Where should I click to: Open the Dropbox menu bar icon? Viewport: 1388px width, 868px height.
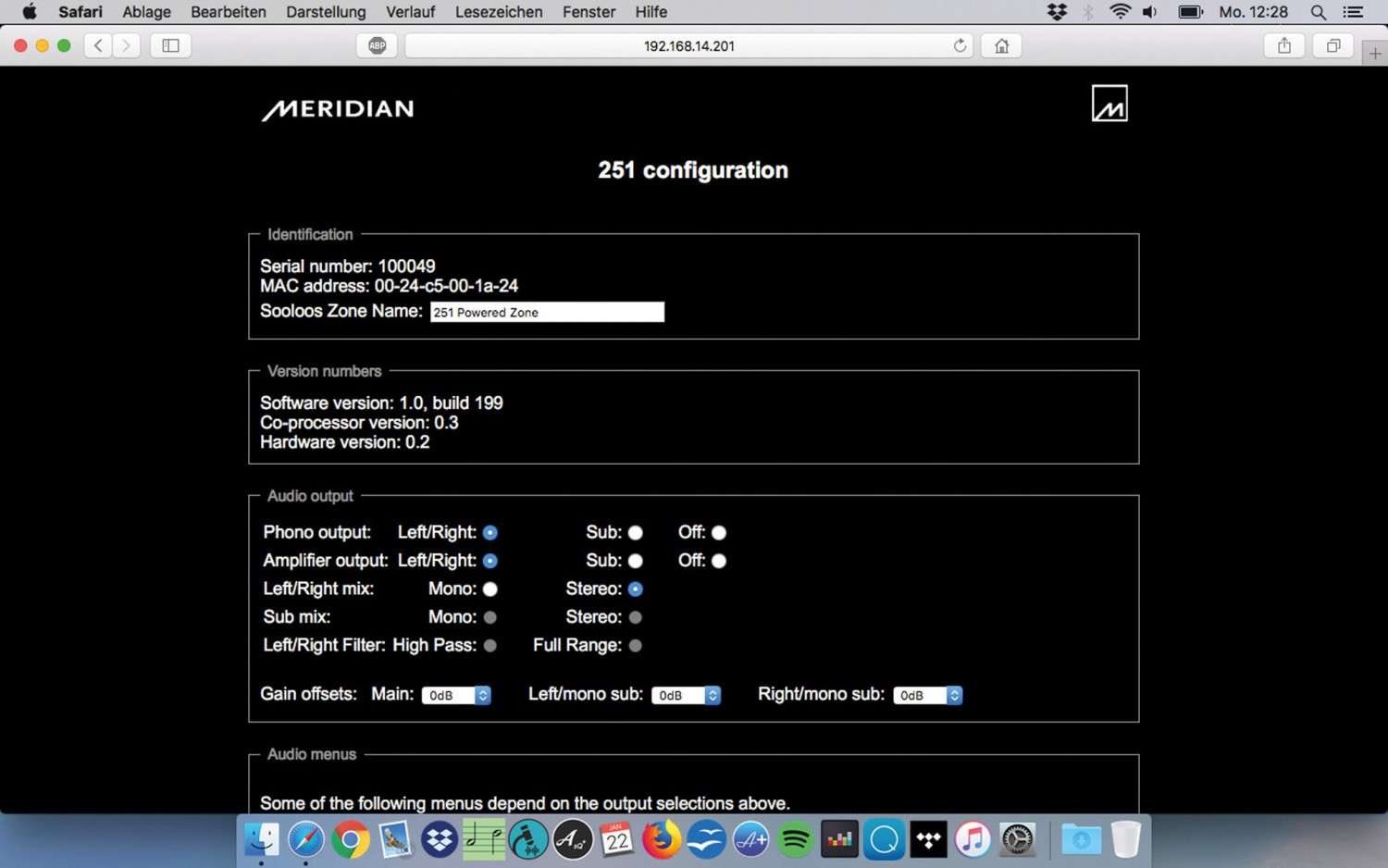[1057, 12]
